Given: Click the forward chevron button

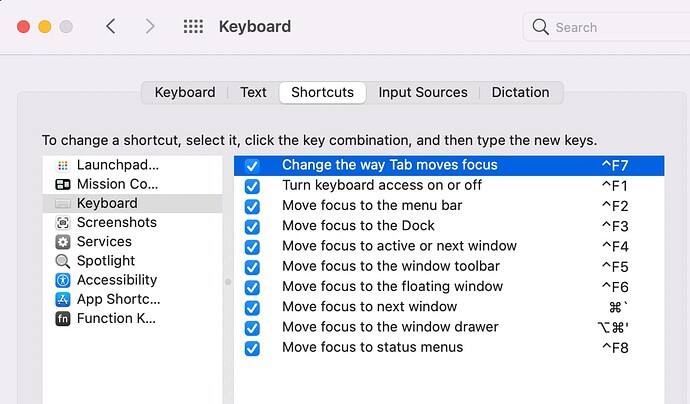Looking at the screenshot, I should pyautogui.click(x=150, y=27).
